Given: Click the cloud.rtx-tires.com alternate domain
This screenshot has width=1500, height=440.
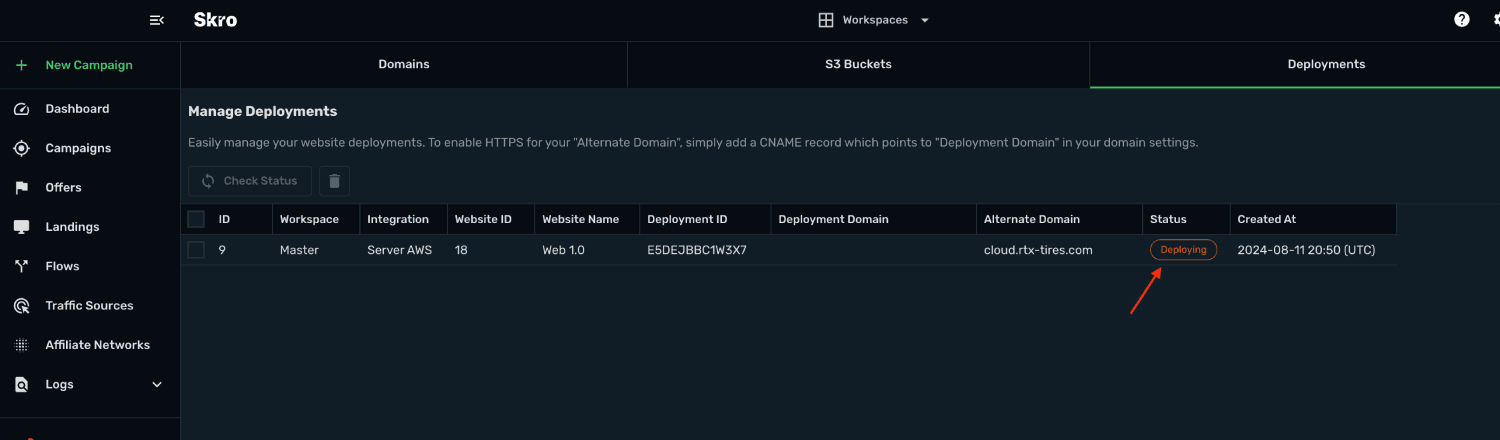Looking at the screenshot, I should 1038,250.
